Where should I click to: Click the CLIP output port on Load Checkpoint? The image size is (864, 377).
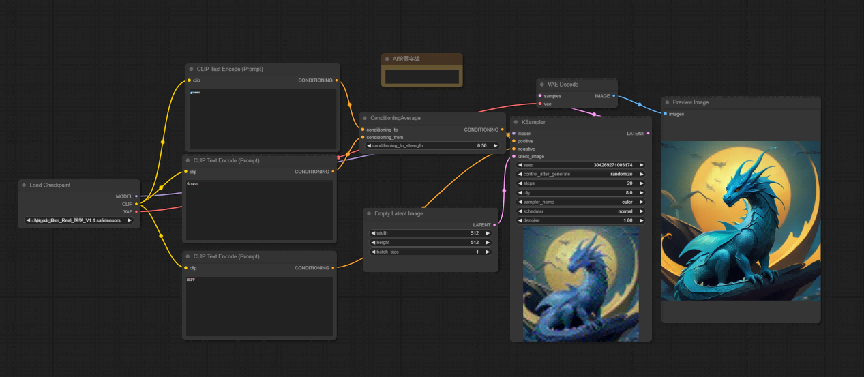(x=136, y=203)
